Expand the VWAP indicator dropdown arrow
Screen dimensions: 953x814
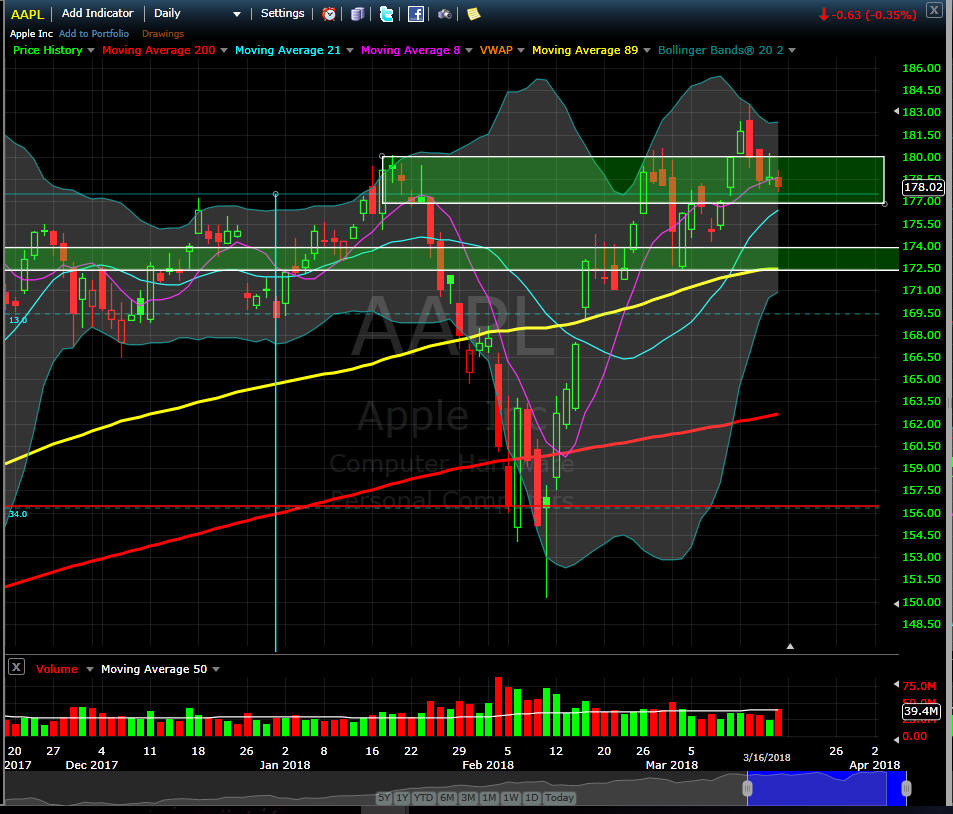pyautogui.click(x=521, y=50)
